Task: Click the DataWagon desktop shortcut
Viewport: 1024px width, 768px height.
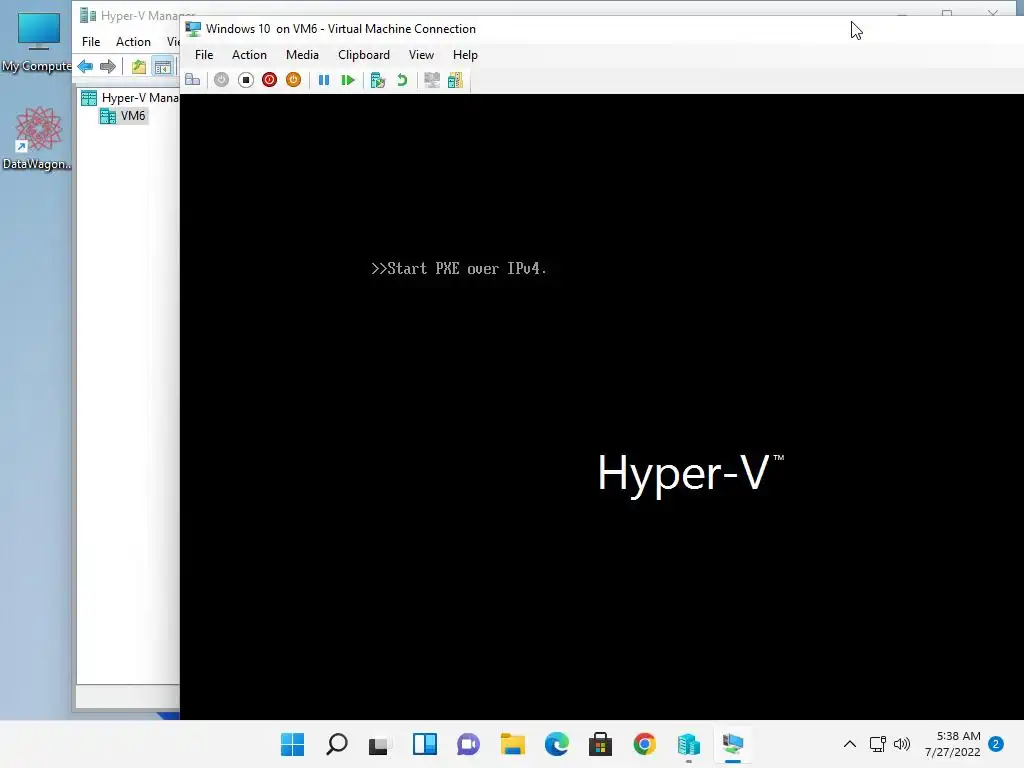Action: (37, 138)
